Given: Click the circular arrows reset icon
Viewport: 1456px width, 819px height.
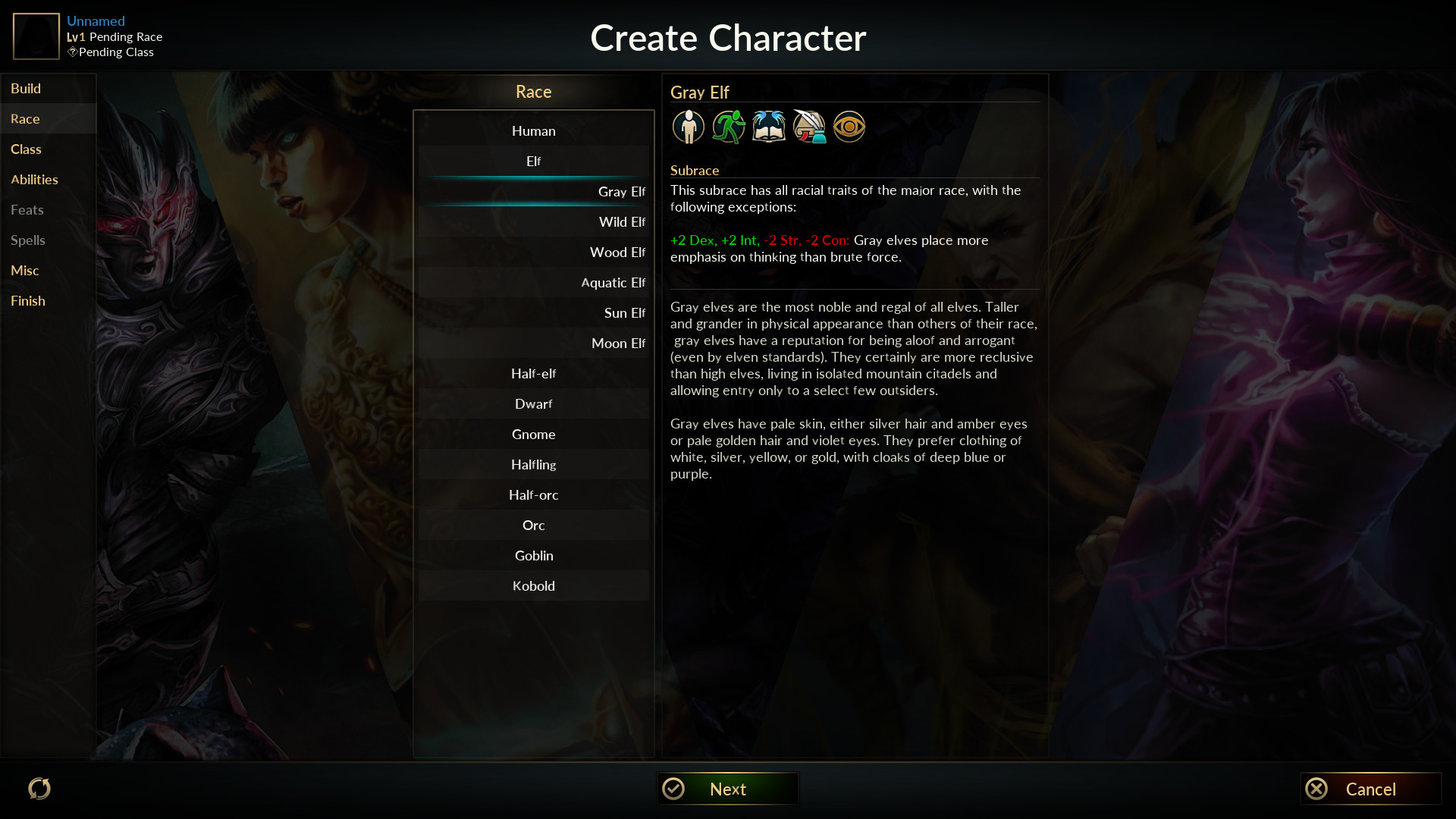Looking at the screenshot, I should pos(39,789).
